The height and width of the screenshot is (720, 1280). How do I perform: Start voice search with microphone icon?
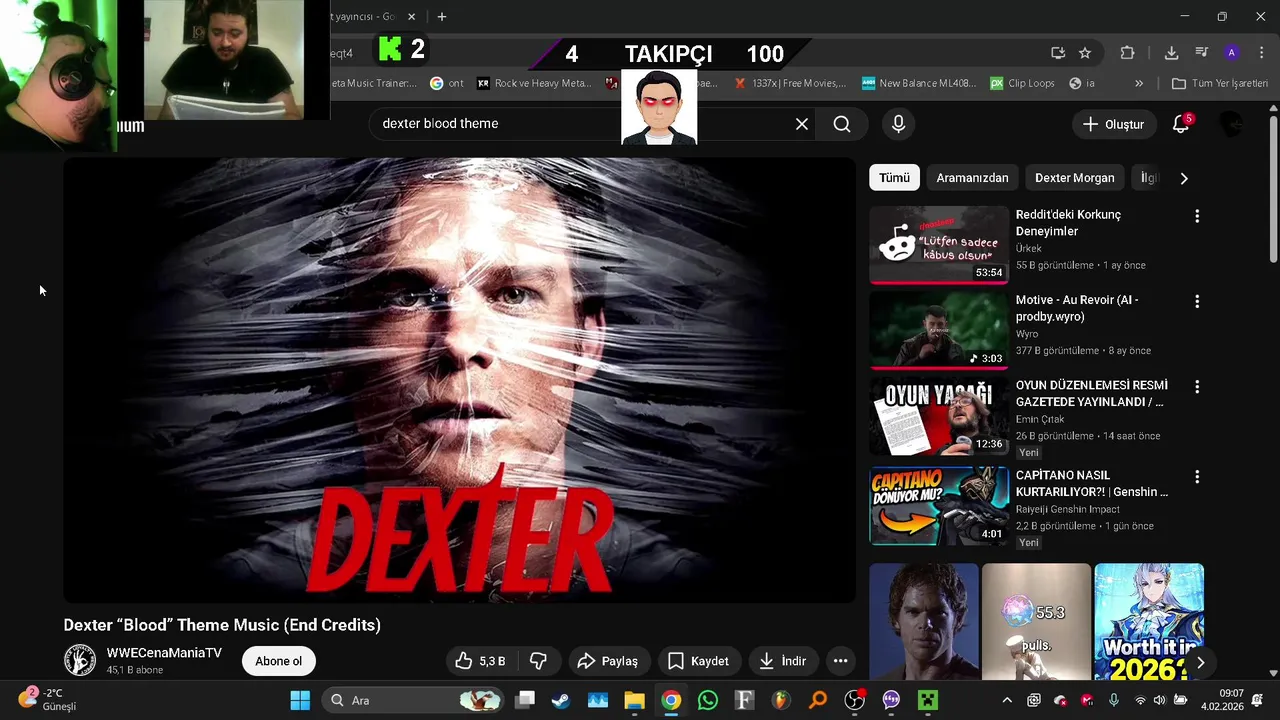tap(898, 124)
